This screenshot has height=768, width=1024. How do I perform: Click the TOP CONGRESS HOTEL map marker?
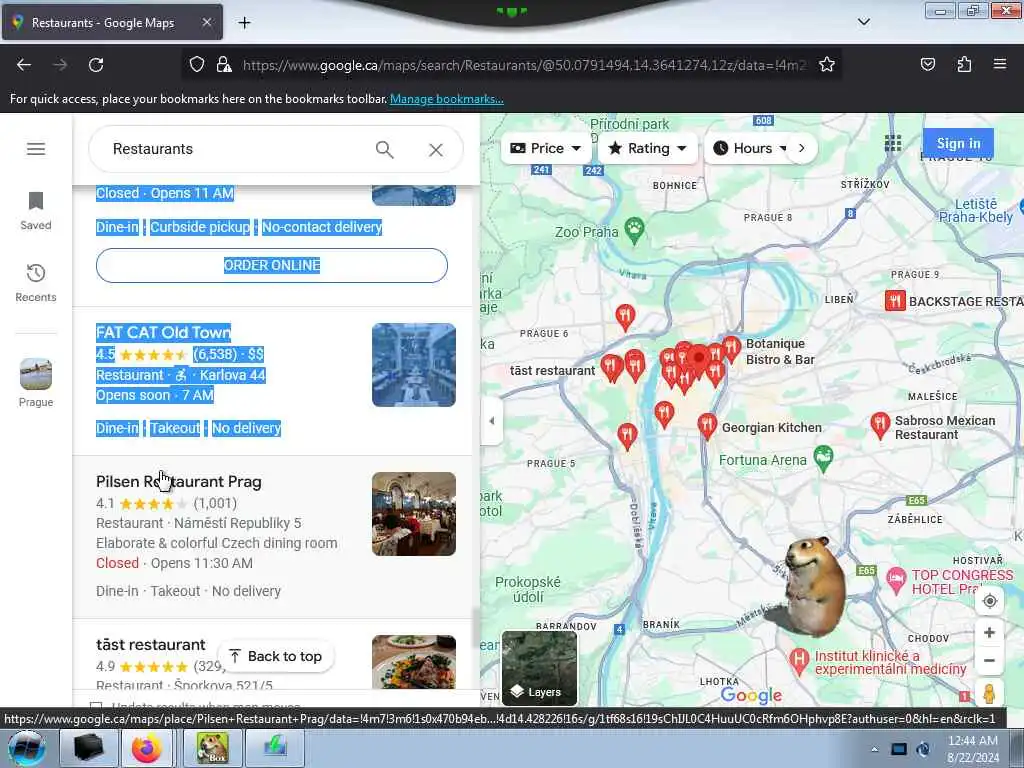[896, 578]
